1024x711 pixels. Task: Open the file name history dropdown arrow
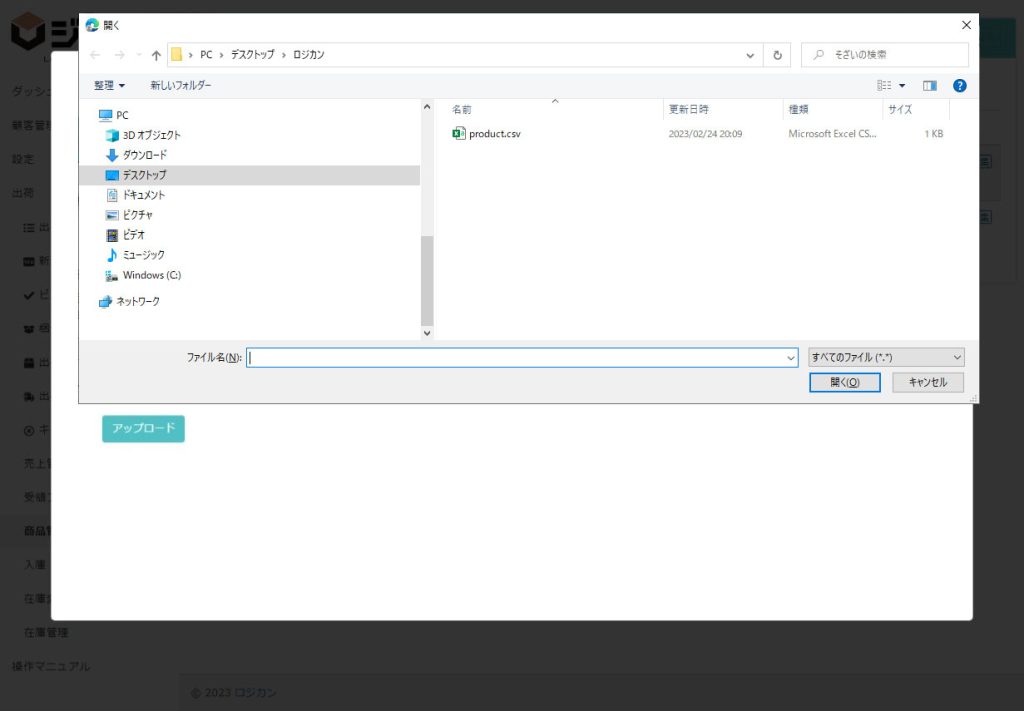click(791, 357)
